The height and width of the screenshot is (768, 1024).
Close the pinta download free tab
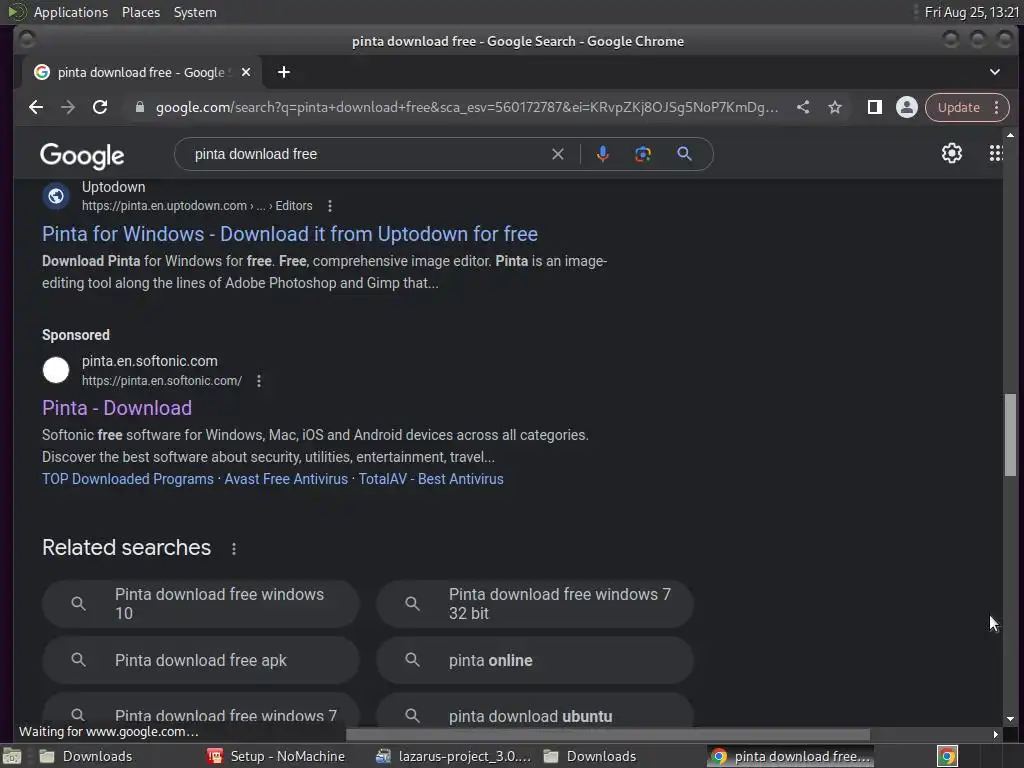246,72
